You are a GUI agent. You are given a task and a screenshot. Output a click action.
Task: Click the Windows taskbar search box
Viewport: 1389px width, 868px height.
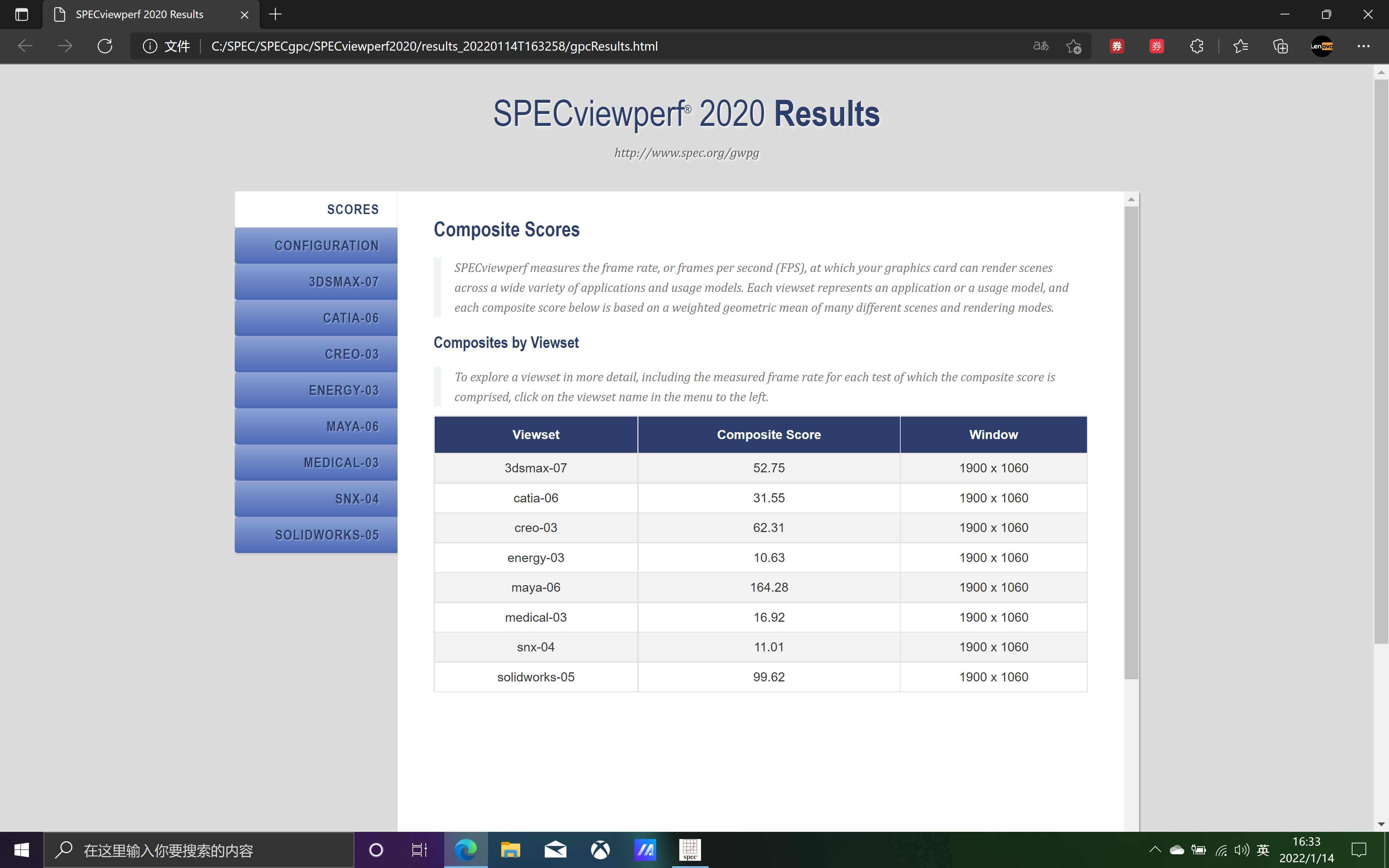point(198,850)
